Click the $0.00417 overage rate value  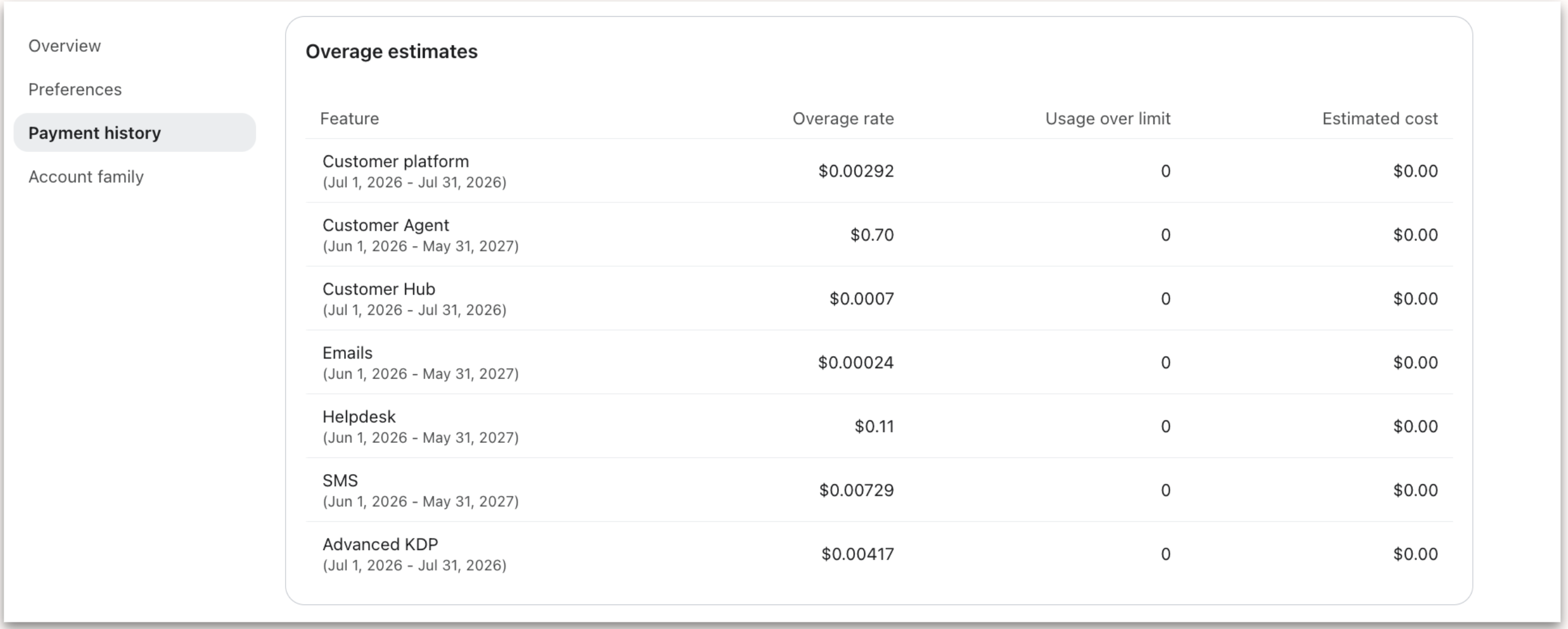(x=858, y=554)
